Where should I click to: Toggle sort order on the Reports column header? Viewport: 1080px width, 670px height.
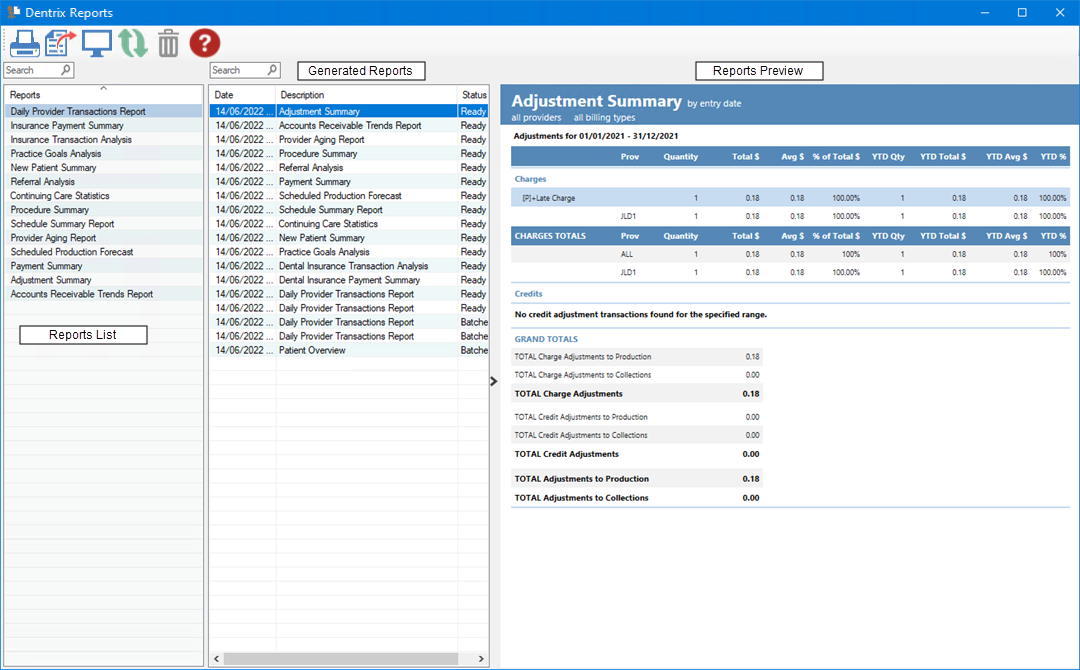coord(103,94)
